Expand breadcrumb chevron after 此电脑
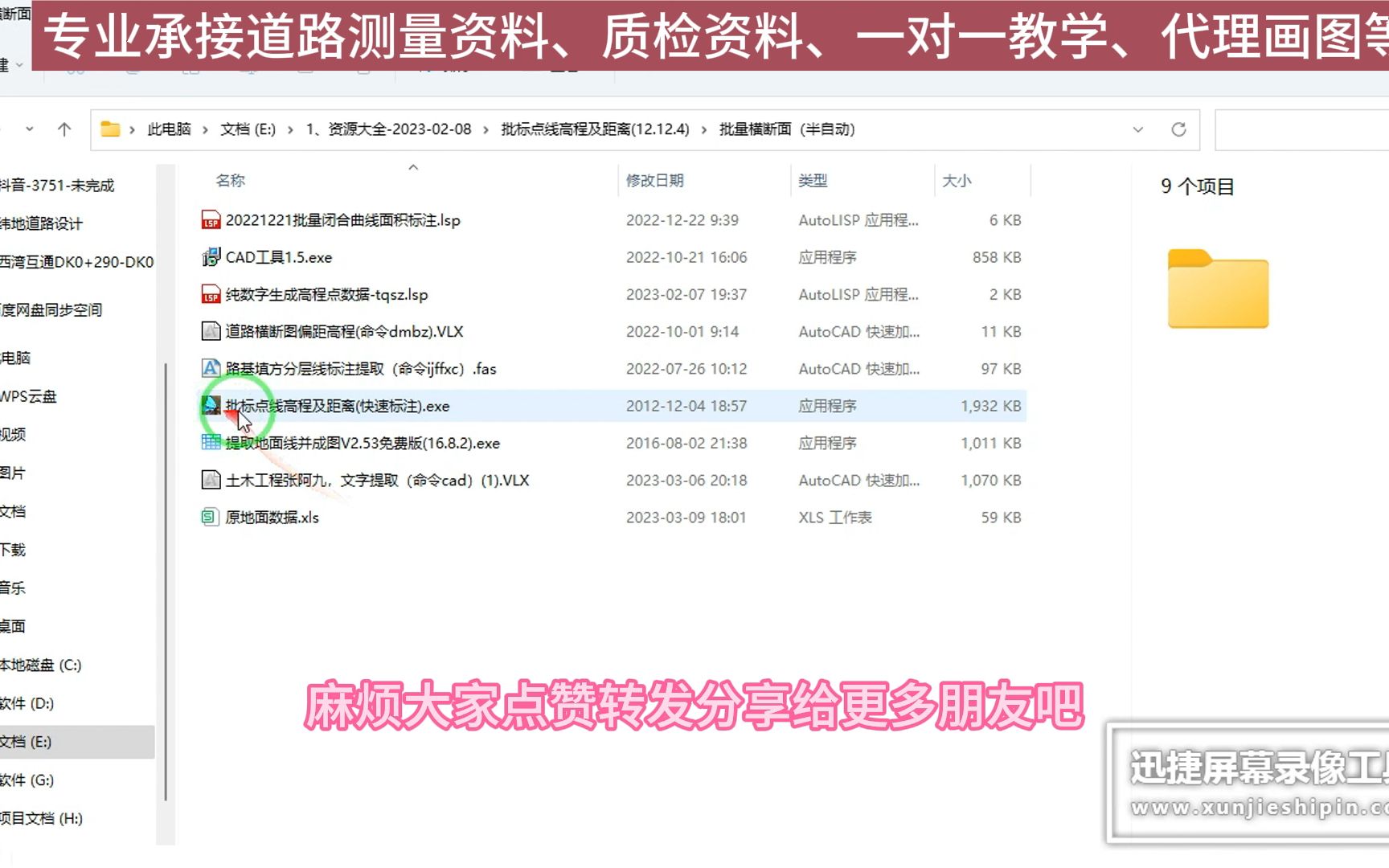This screenshot has height=868, width=1389. (206, 129)
